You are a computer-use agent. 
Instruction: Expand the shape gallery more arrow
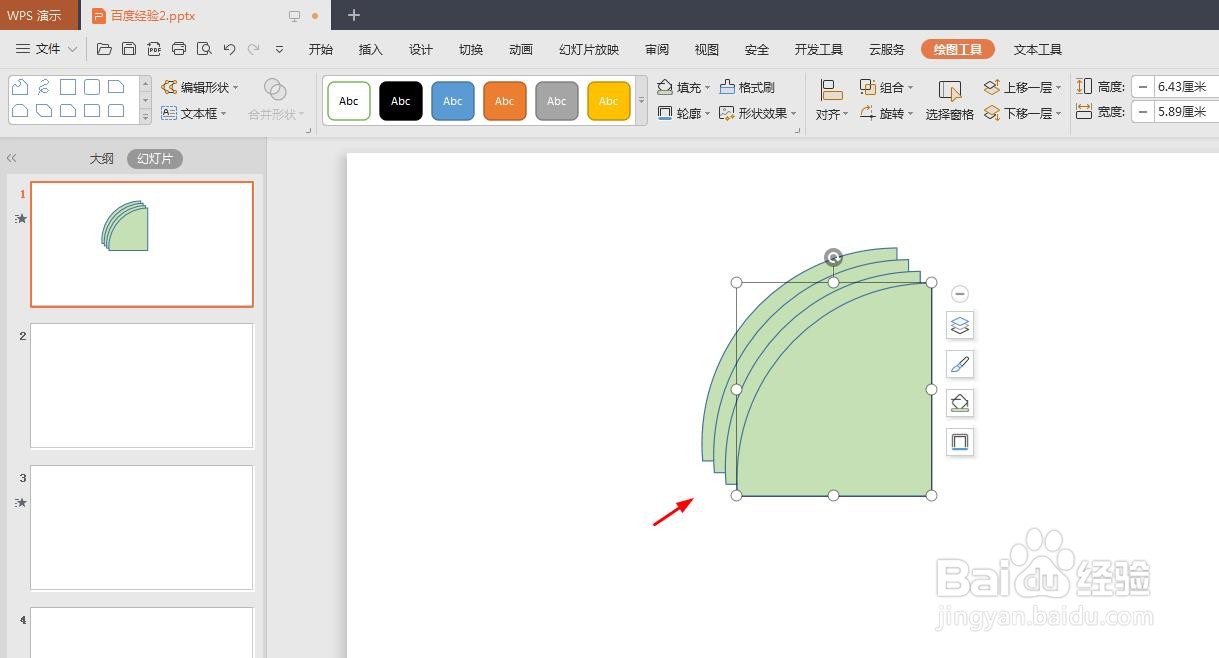(x=145, y=117)
